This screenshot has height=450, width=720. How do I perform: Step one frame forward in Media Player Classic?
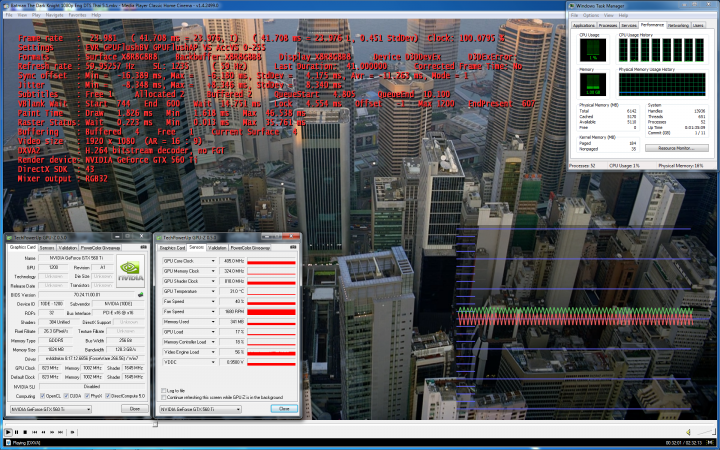[72, 432]
